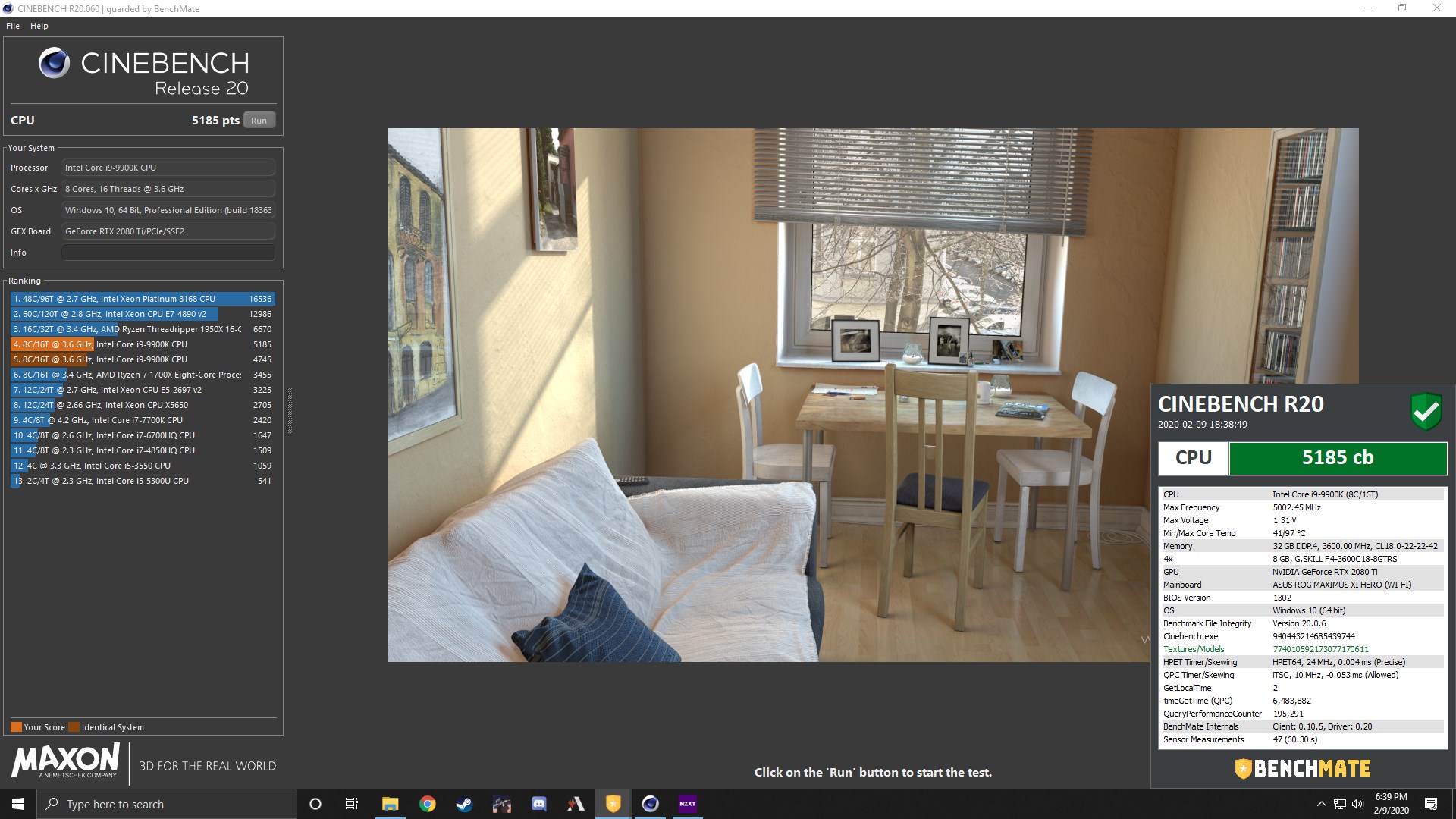1456x819 pixels.
Task: Select ranking row 9 Intel Core i7-7700K
Action: (143, 420)
